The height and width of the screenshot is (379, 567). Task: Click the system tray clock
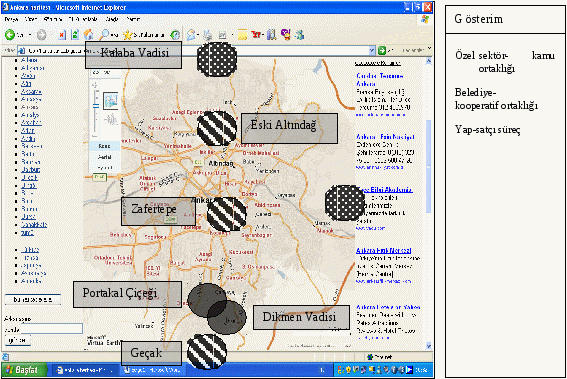point(422,370)
